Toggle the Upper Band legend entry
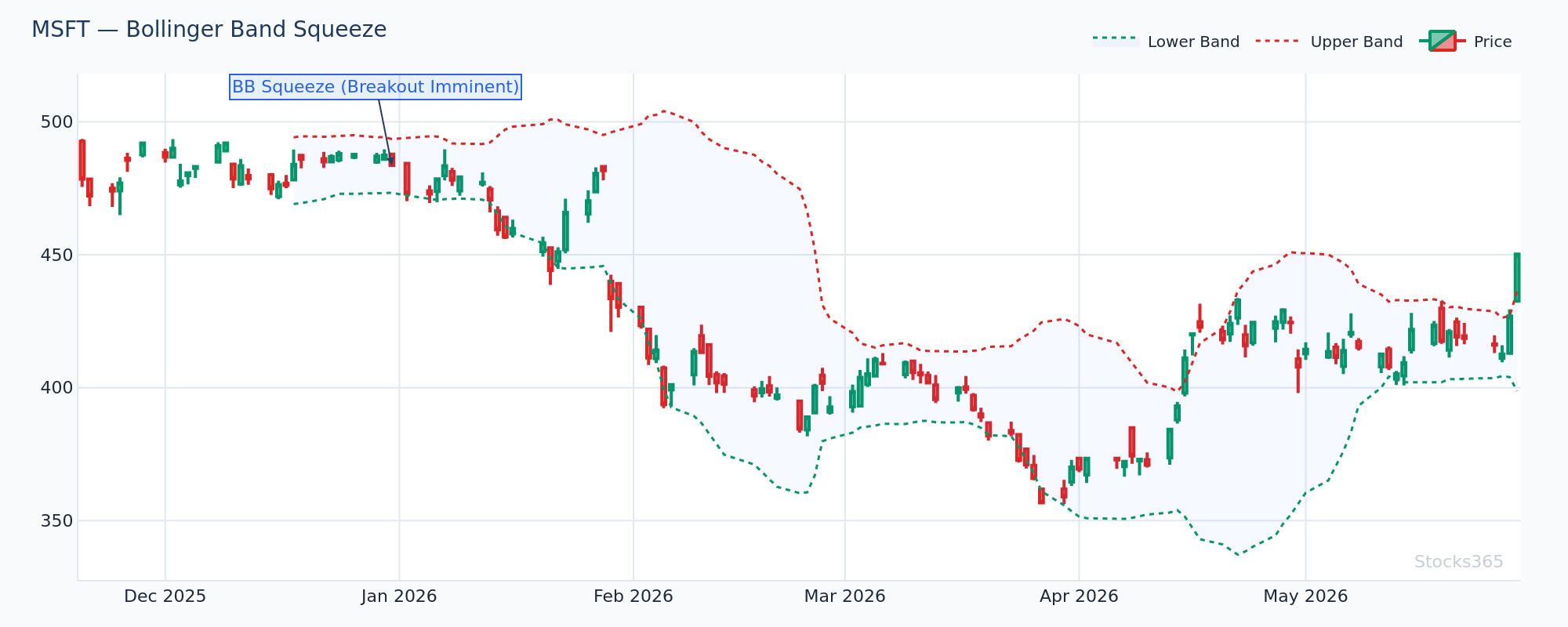This screenshot has width=1568, height=627. pos(1329,42)
